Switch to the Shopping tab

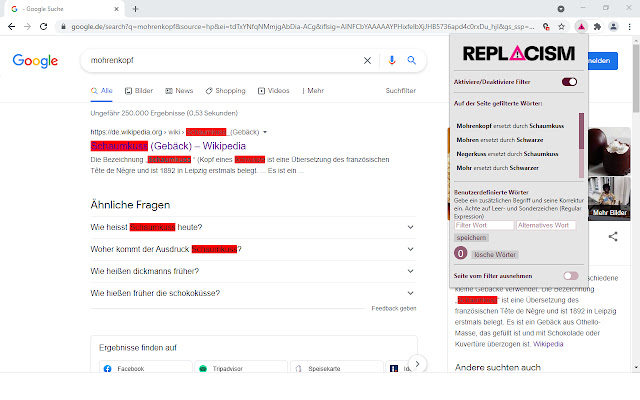click(225, 91)
